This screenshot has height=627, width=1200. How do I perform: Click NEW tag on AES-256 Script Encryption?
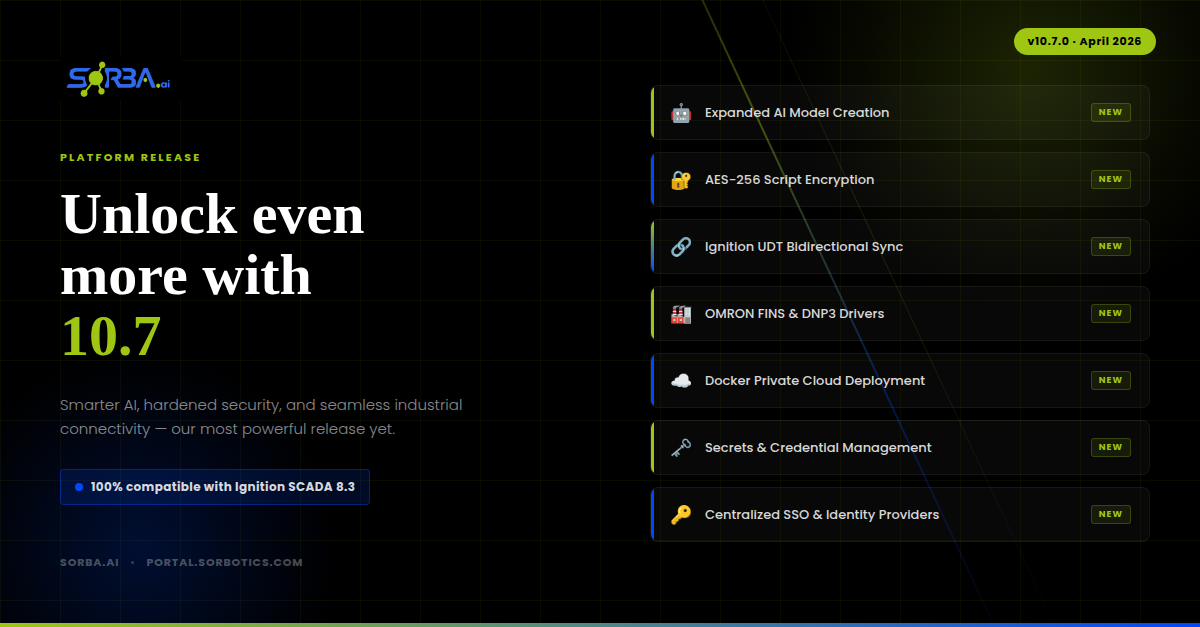click(1110, 180)
